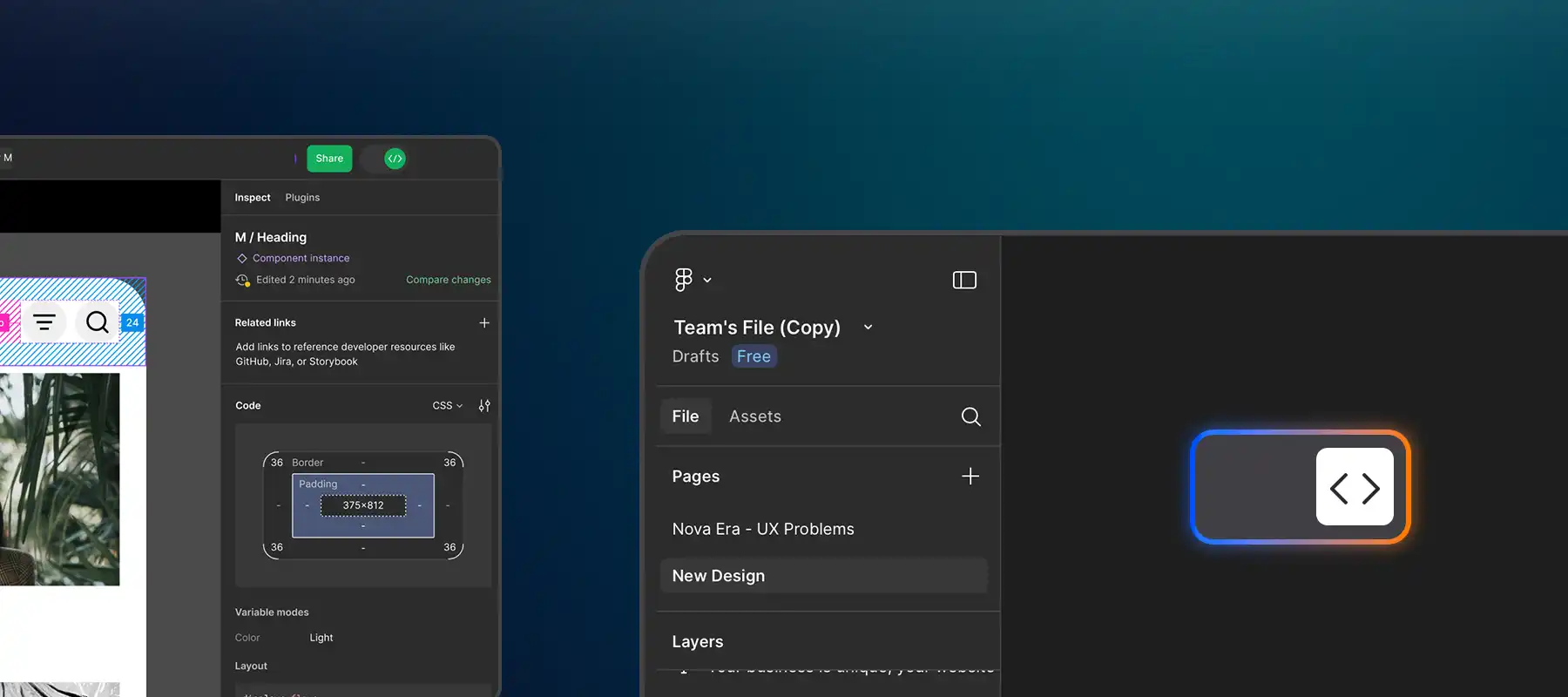Open the Plugins tab

(302, 198)
